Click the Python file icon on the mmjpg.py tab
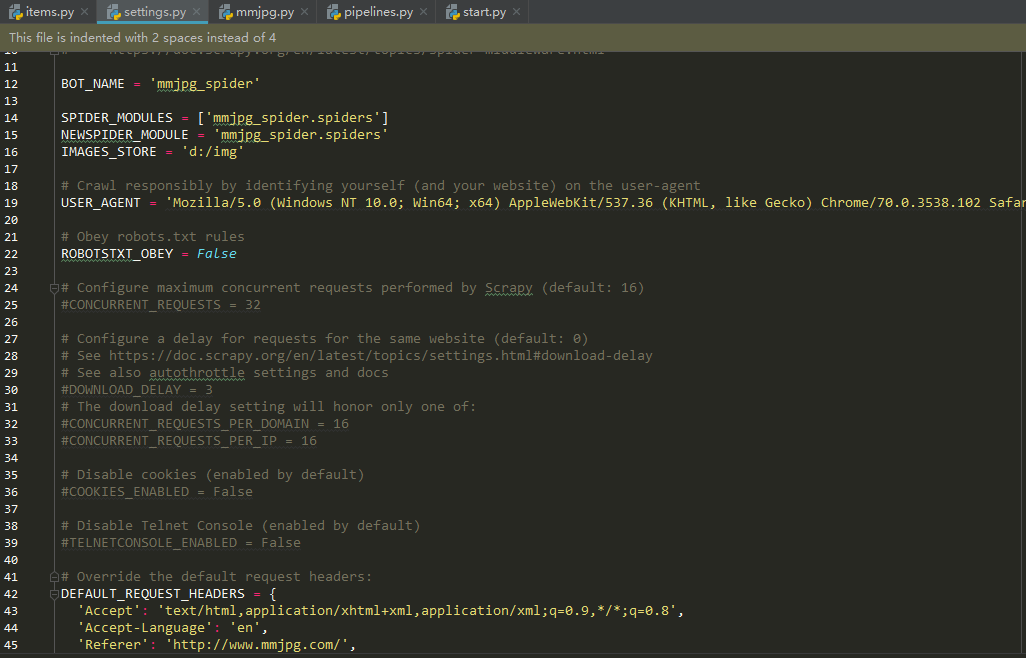Image resolution: width=1026 pixels, height=658 pixels. pos(225,12)
